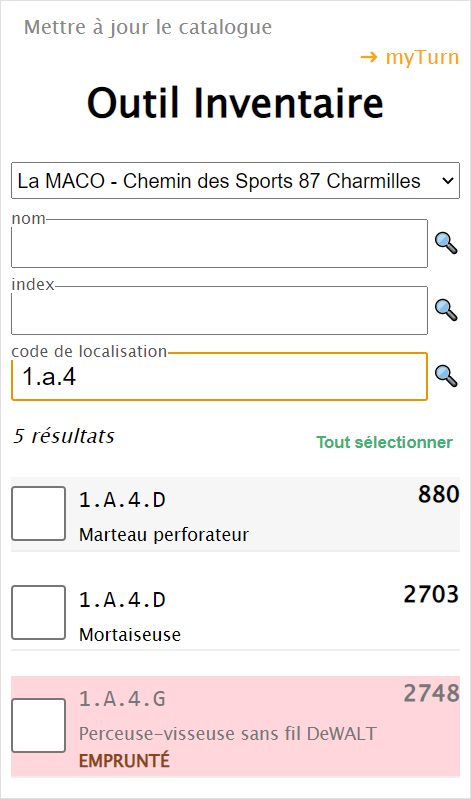Select the Marteau perforateur result row
This screenshot has width=471, height=799.
pyautogui.click(x=235, y=514)
